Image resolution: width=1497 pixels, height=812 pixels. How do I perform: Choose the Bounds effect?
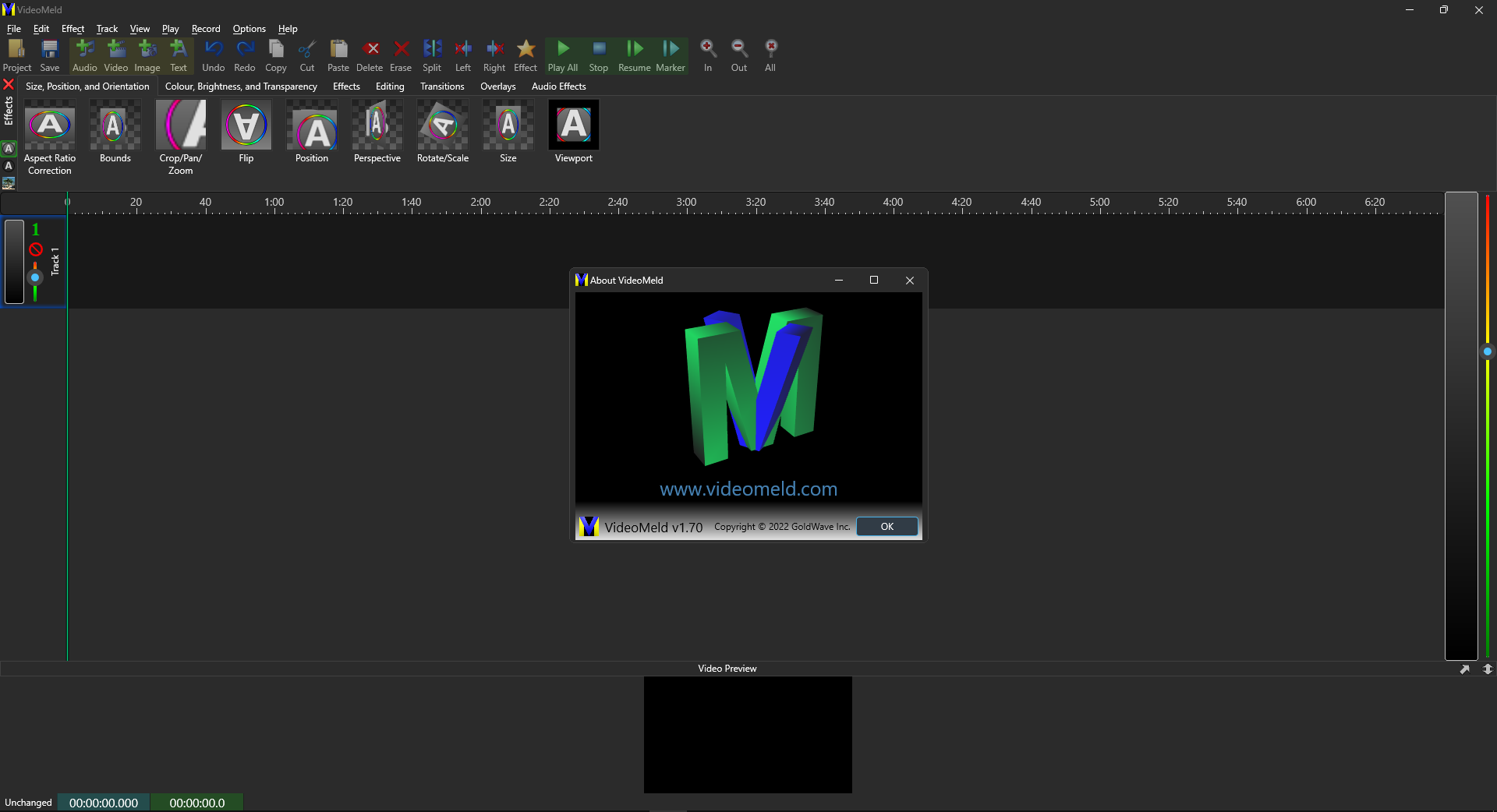[115, 132]
